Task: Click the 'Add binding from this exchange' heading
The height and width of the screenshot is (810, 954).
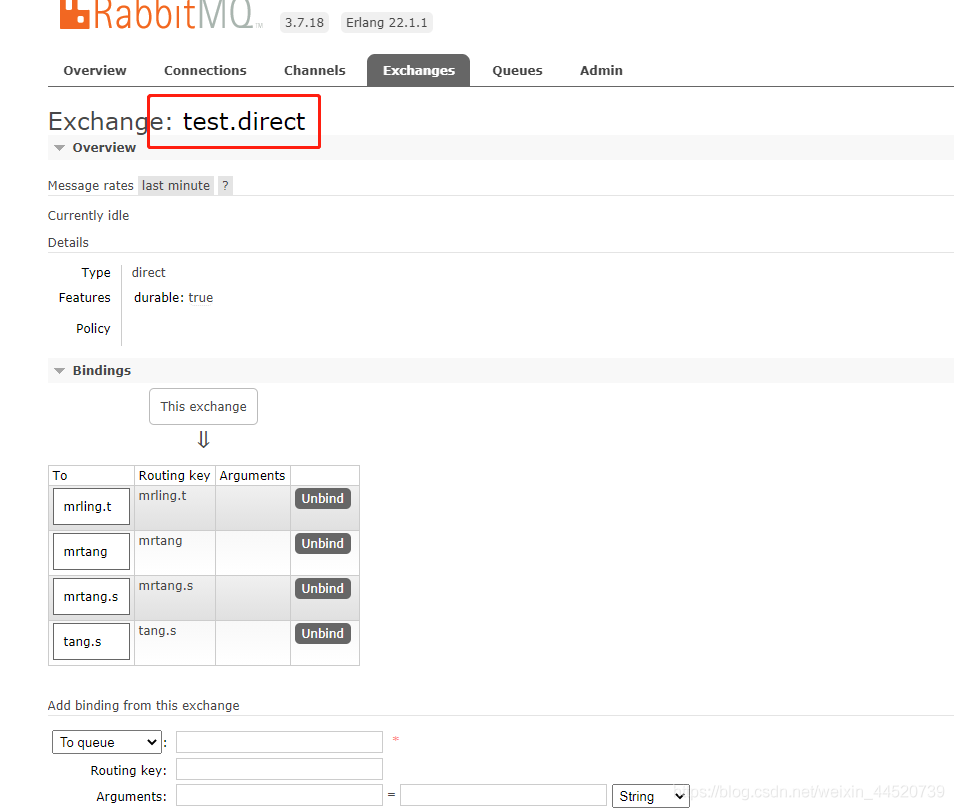Action: [x=144, y=705]
